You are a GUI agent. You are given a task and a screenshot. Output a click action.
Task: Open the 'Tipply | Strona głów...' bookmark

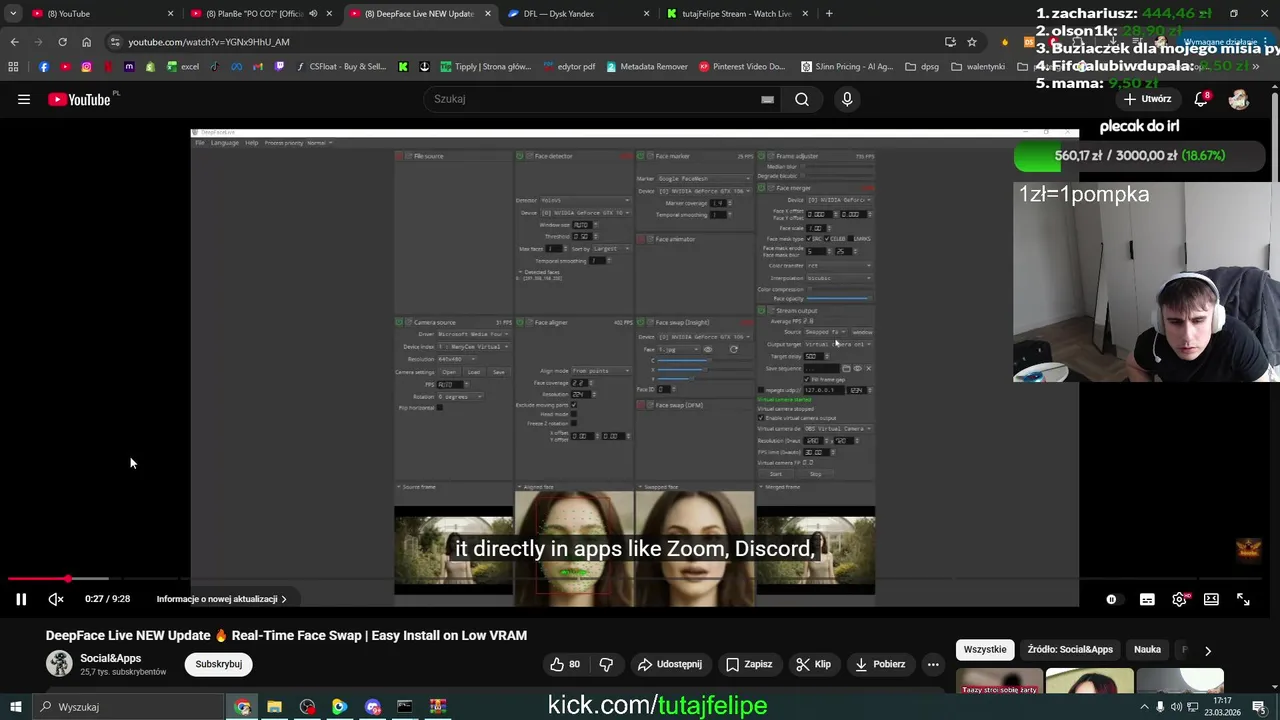coord(486,67)
